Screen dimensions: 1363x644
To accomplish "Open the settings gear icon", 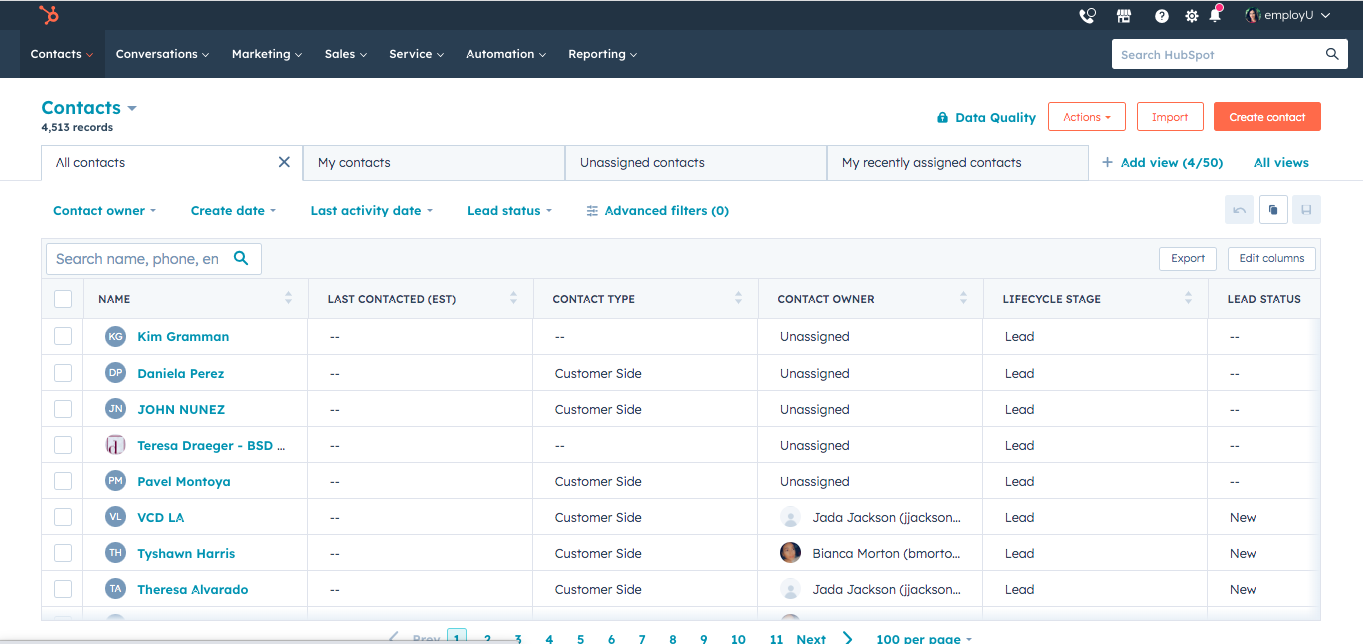I will coord(1191,16).
